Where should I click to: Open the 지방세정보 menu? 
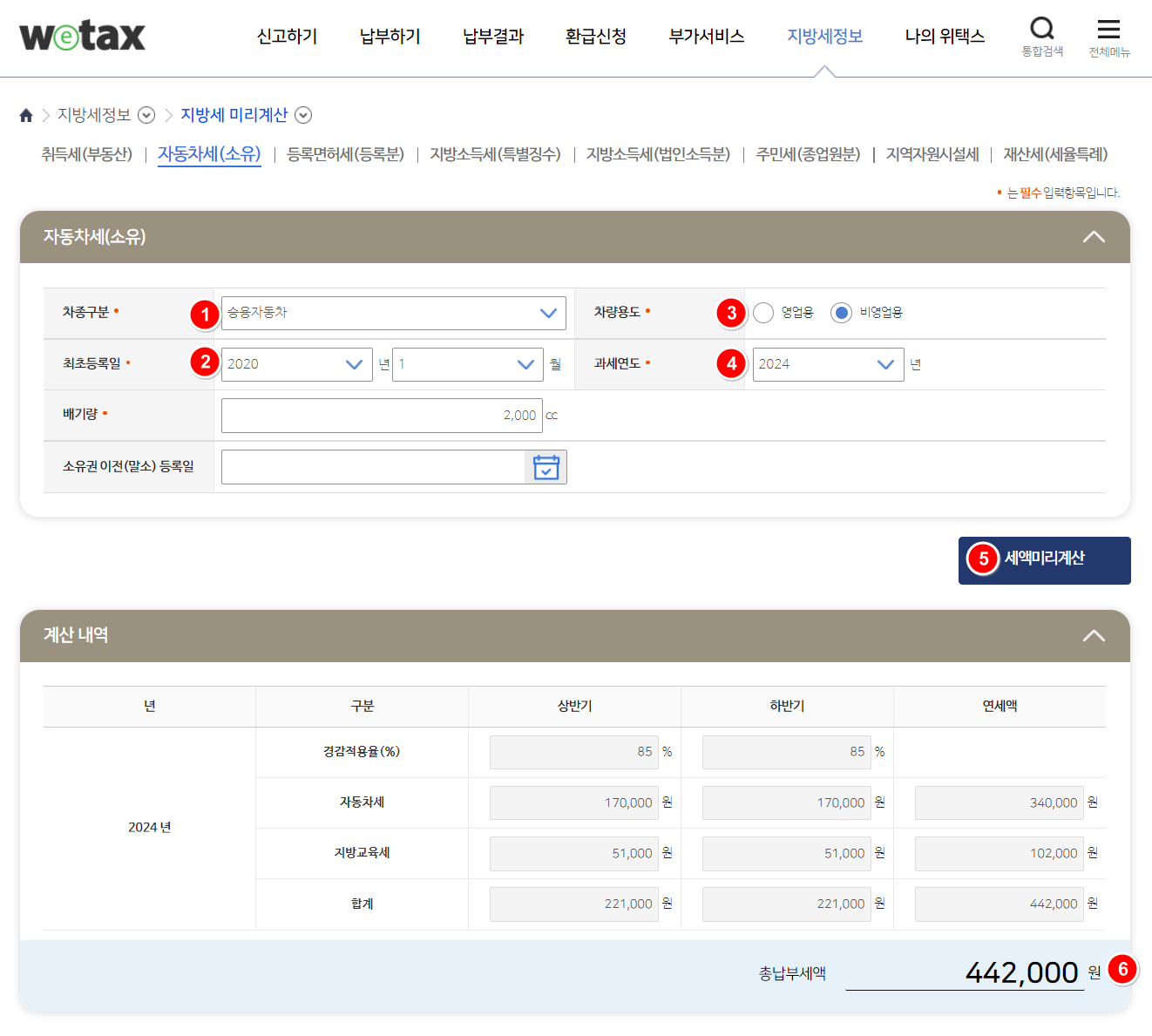pos(825,37)
